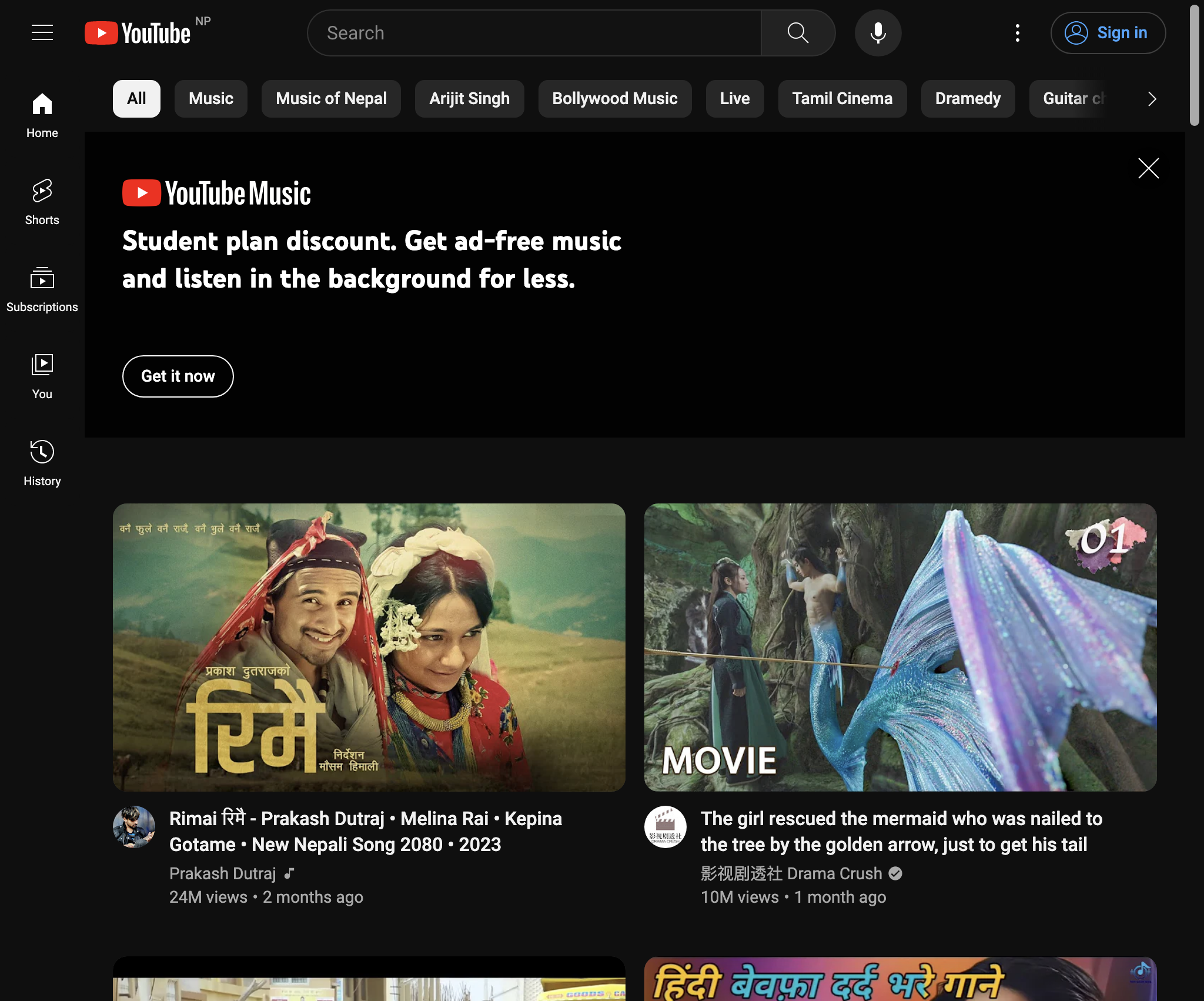
Task: Open Rimai New Nepali Song title
Action: click(366, 832)
